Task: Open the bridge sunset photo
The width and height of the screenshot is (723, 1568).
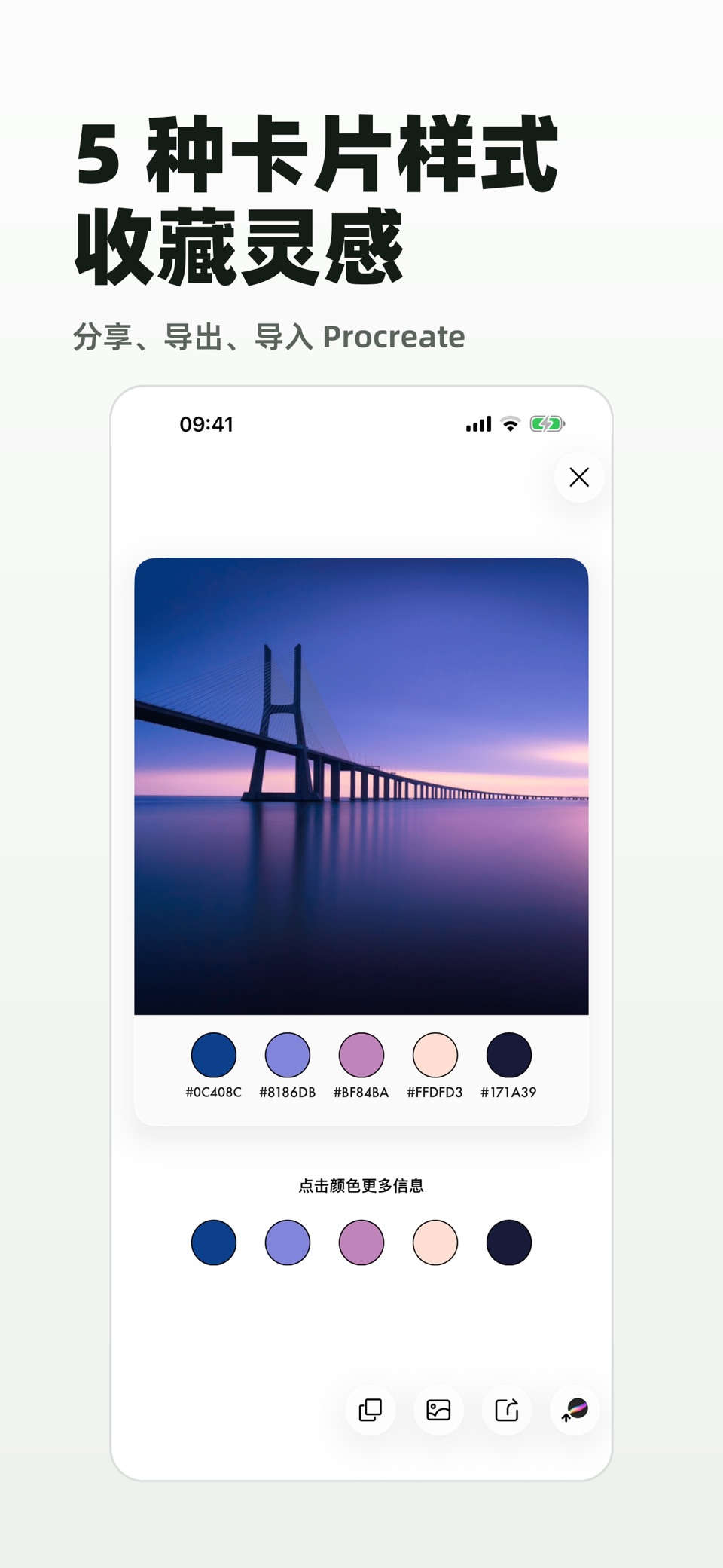Action: click(x=361, y=786)
